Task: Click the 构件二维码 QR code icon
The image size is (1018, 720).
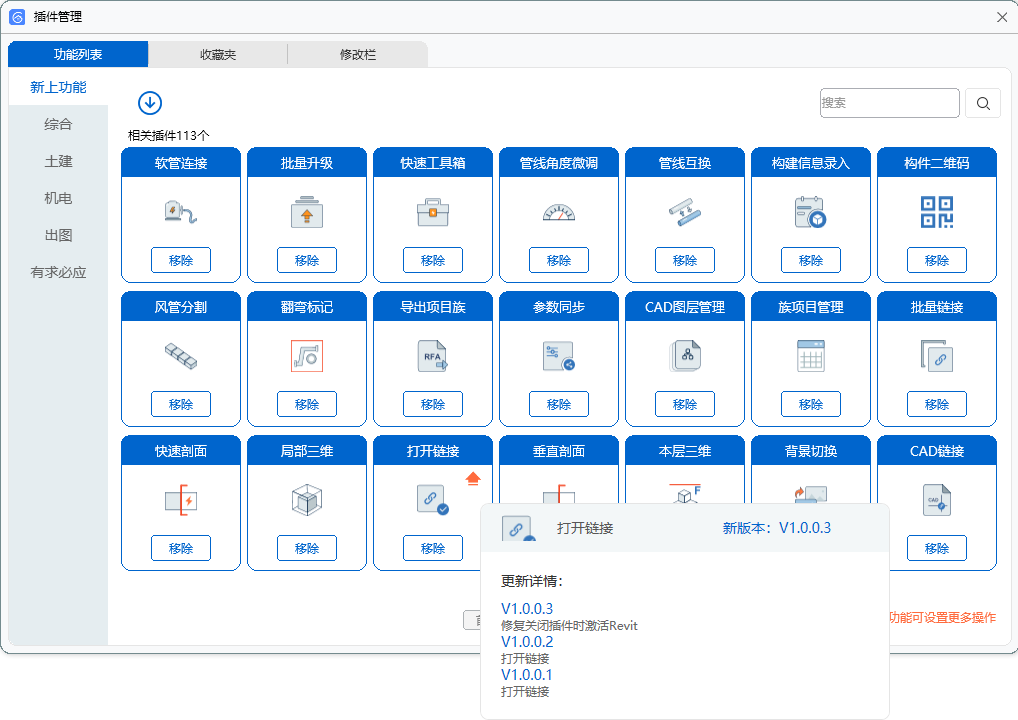Action: click(x=936, y=211)
